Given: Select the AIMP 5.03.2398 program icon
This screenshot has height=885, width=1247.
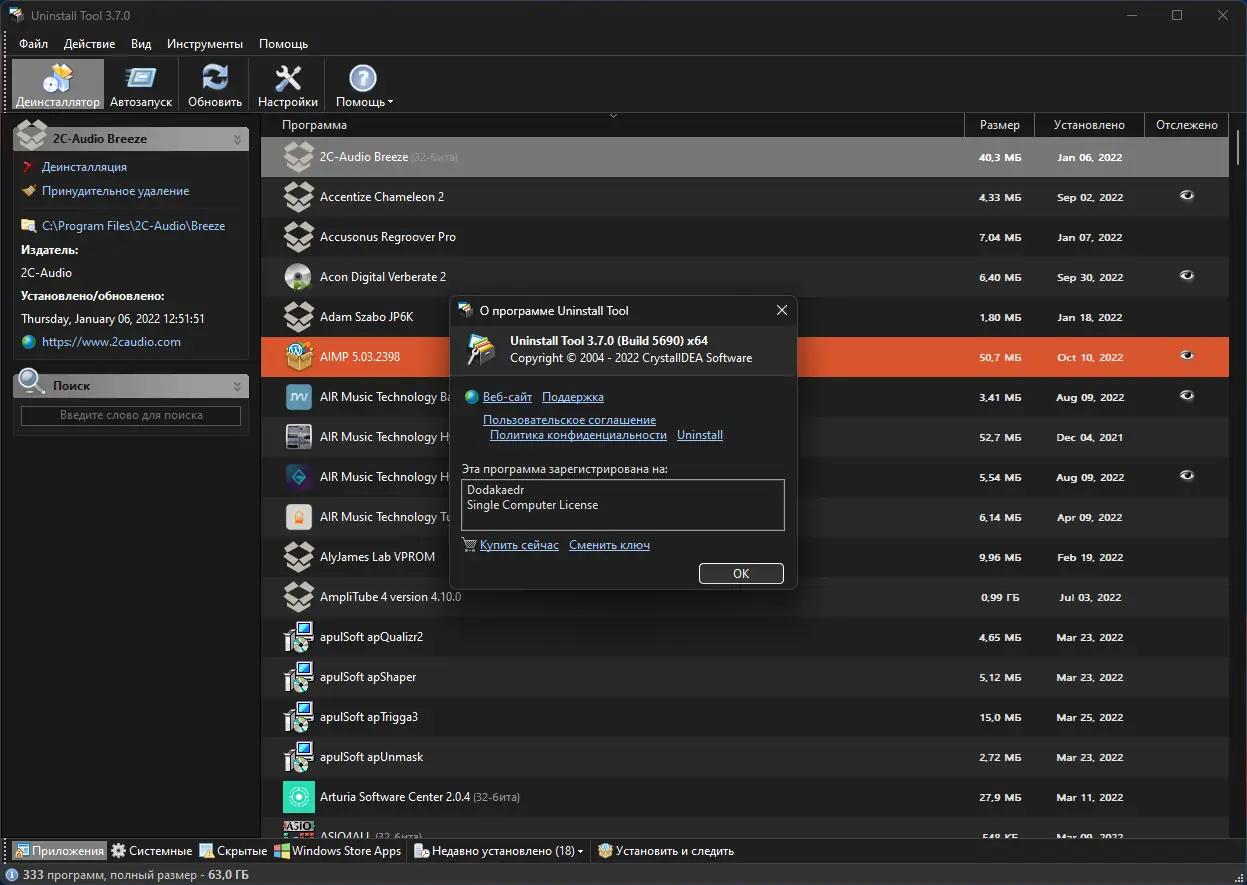Looking at the screenshot, I should point(298,357).
